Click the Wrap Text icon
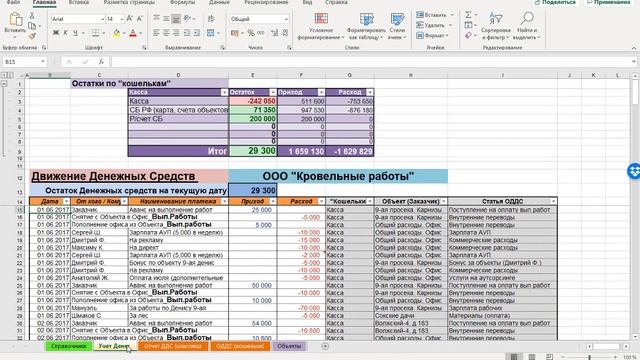The width and height of the screenshot is (640, 360). tap(211, 19)
